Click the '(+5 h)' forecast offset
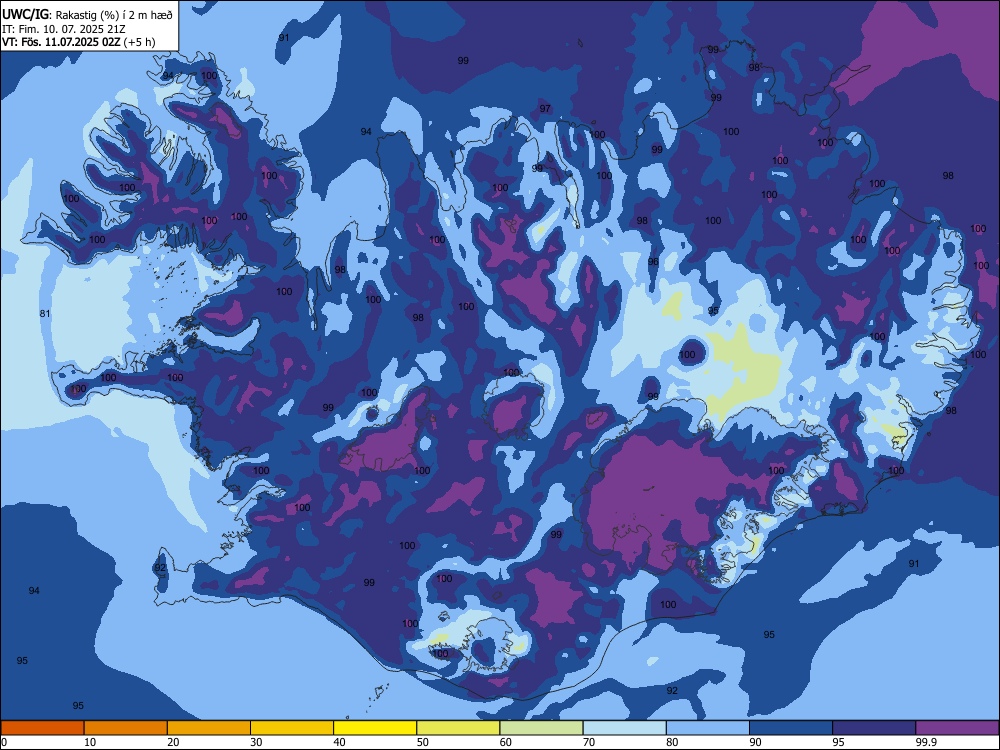This screenshot has height=750, width=1000. (139, 42)
